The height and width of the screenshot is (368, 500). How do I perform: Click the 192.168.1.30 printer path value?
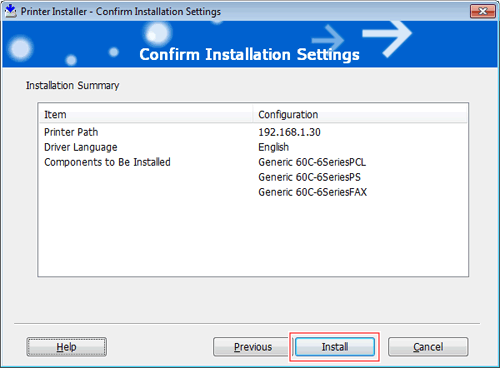pos(289,132)
